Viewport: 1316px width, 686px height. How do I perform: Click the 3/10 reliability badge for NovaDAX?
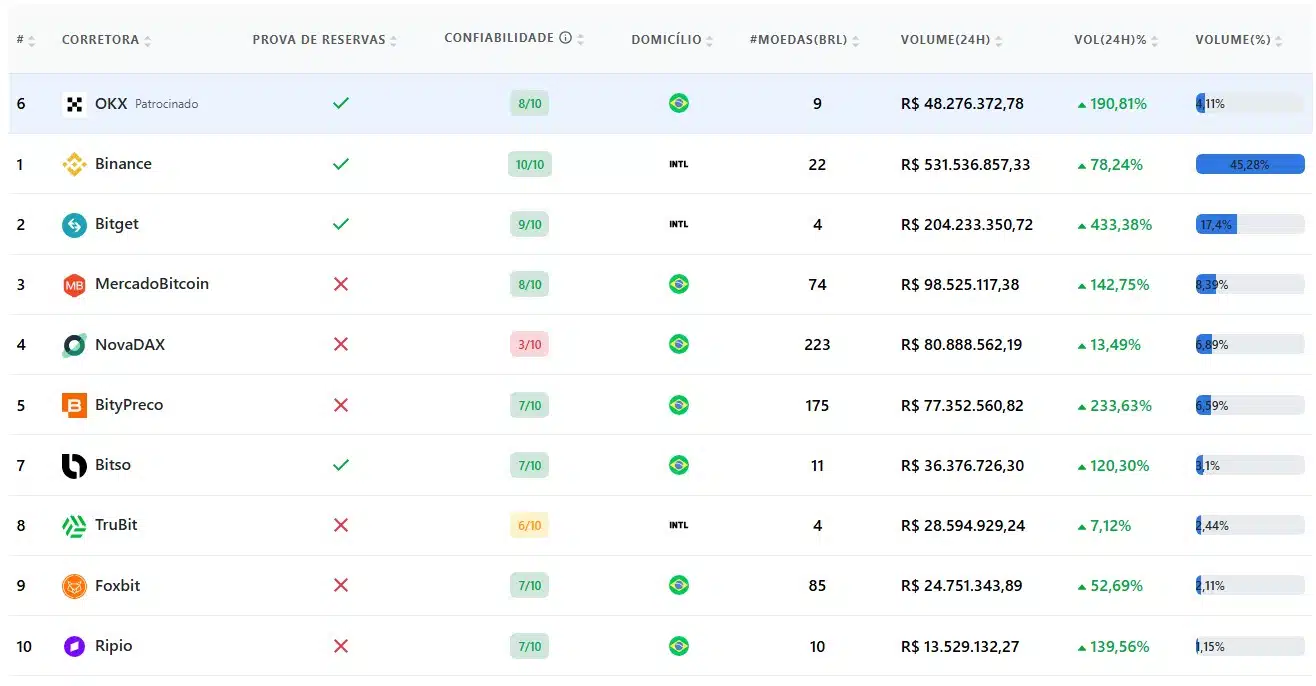tap(530, 344)
